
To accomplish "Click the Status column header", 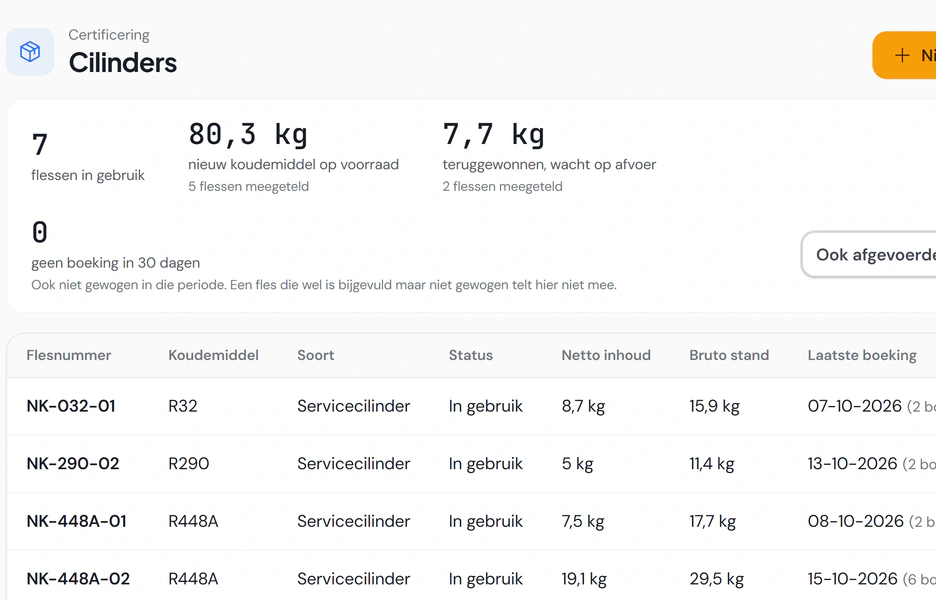I will tap(471, 355).
